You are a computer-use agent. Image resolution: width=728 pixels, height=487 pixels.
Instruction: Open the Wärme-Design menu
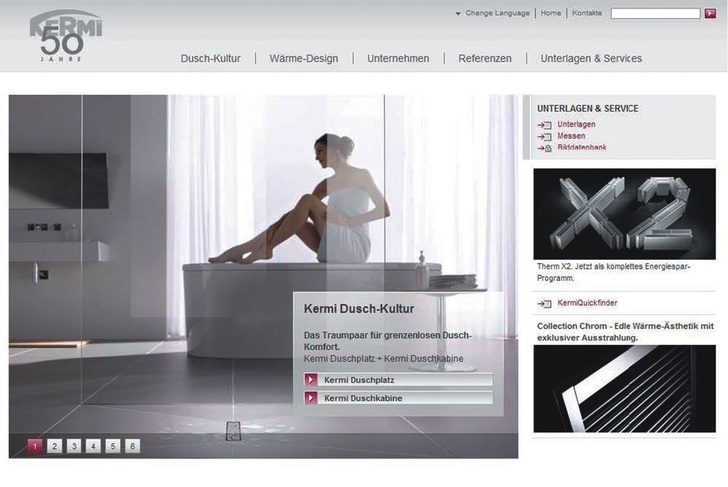click(x=304, y=58)
